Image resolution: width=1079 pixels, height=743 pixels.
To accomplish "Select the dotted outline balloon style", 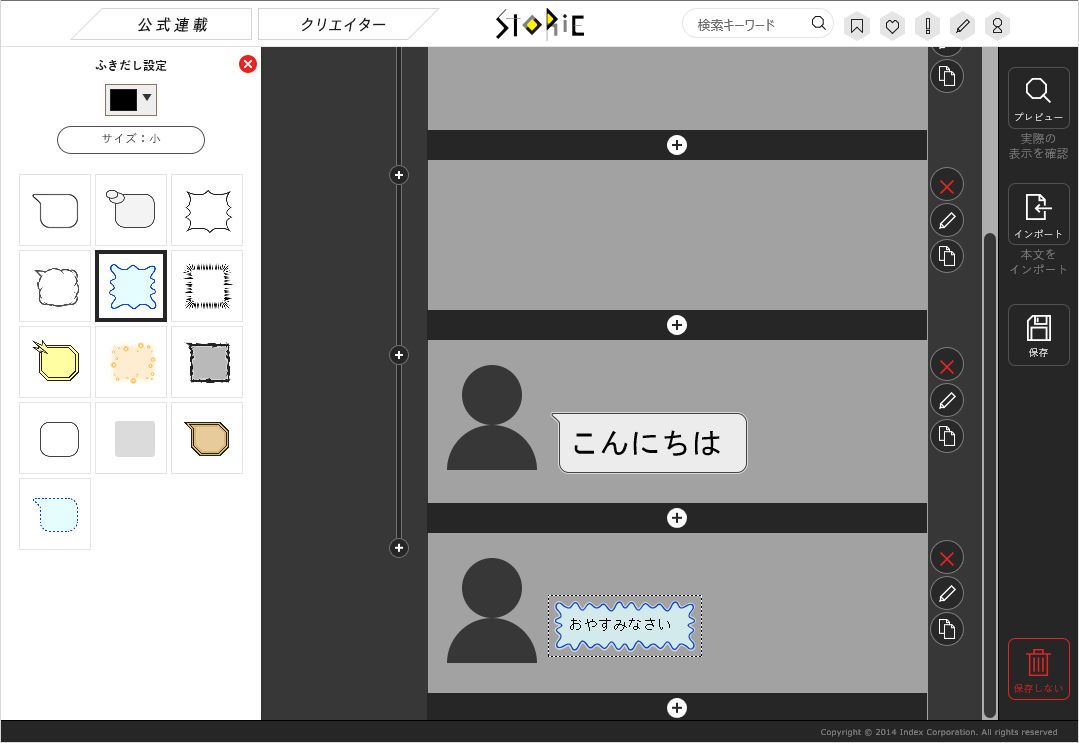I will pos(54,513).
